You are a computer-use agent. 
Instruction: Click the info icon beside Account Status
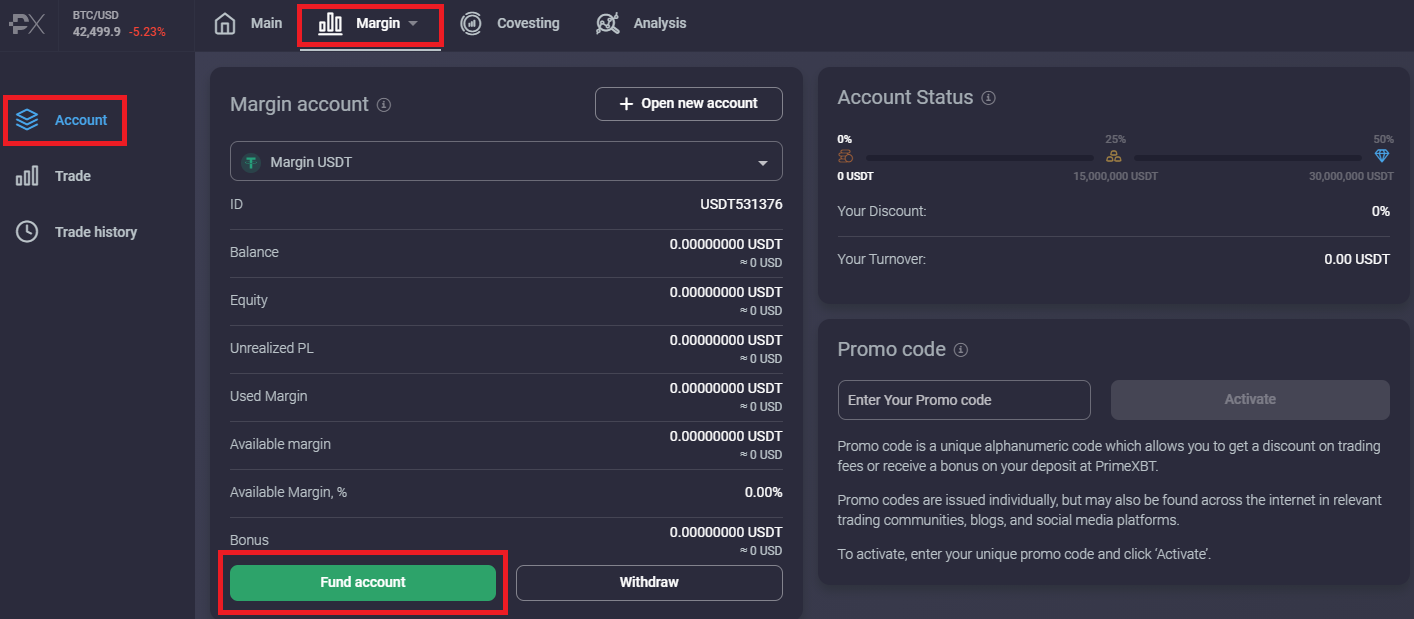(988, 98)
